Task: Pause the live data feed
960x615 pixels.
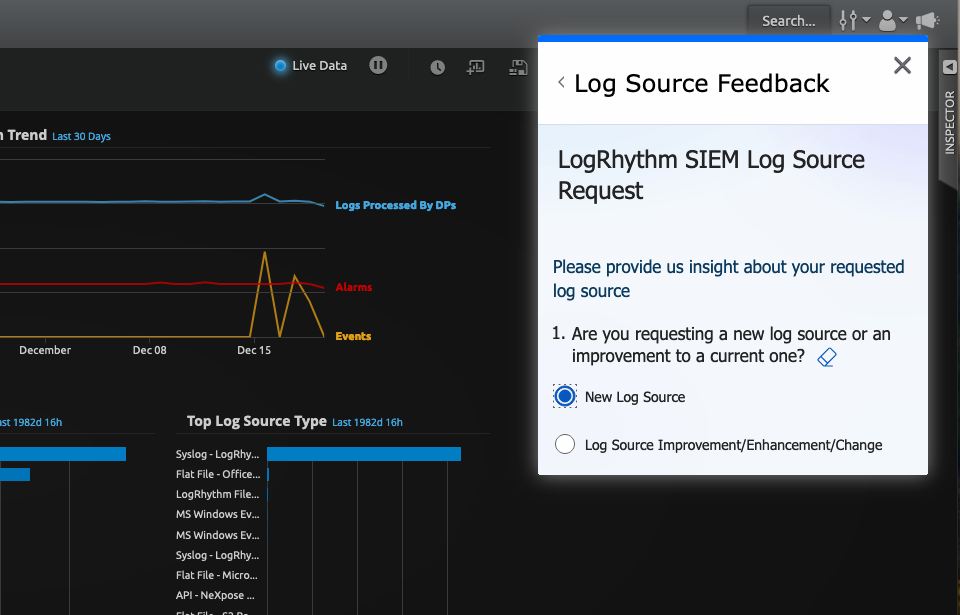Action: [x=378, y=65]
